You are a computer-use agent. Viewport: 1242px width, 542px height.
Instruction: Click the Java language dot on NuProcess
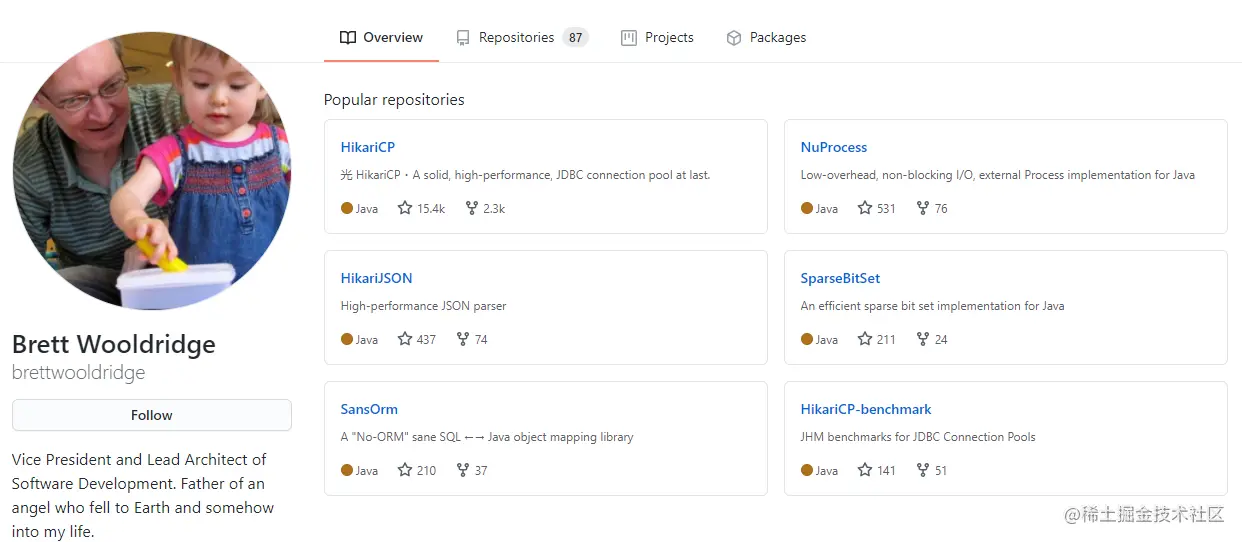point(807,208)
